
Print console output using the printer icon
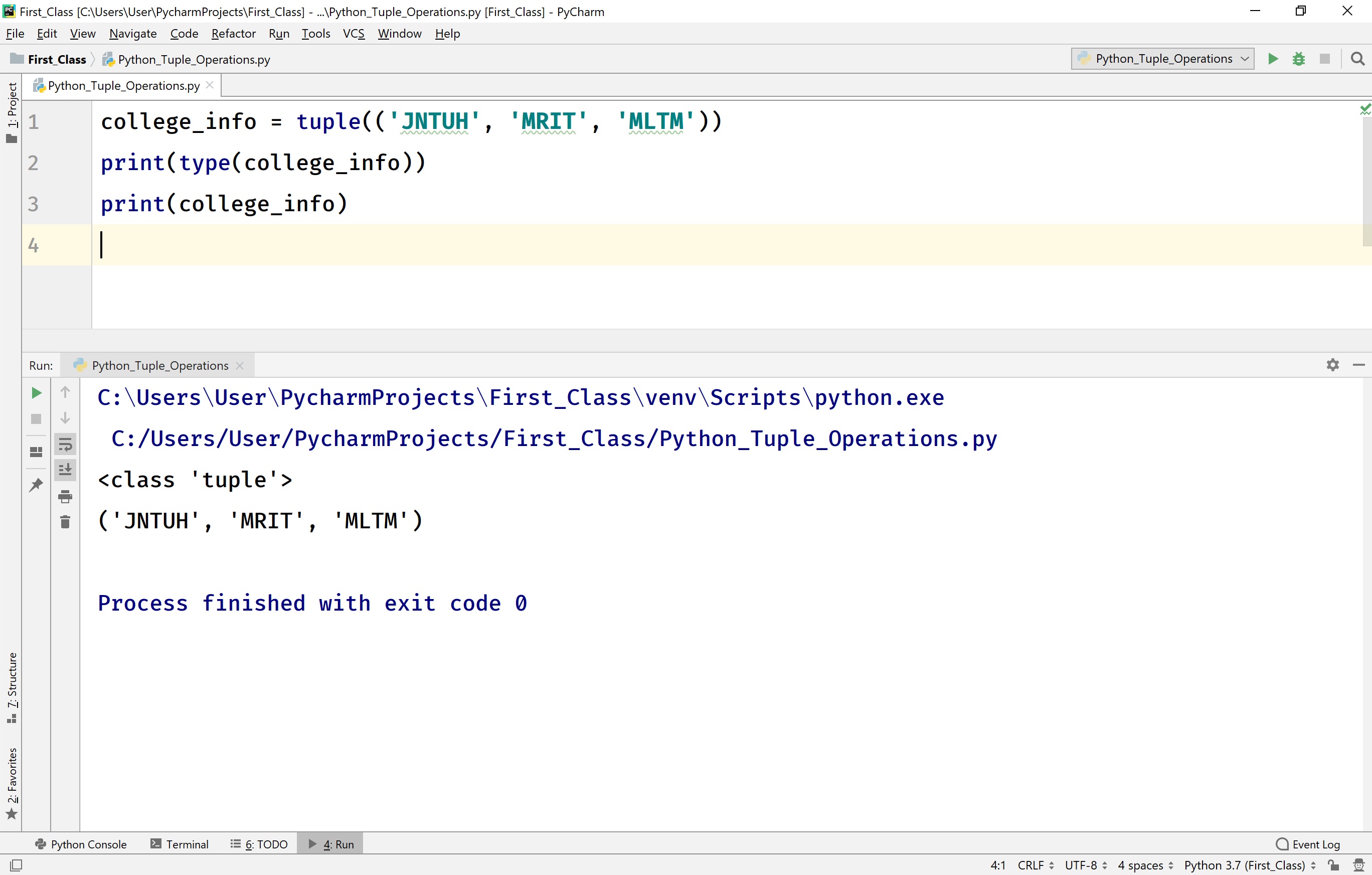click(x=65, y=497)
